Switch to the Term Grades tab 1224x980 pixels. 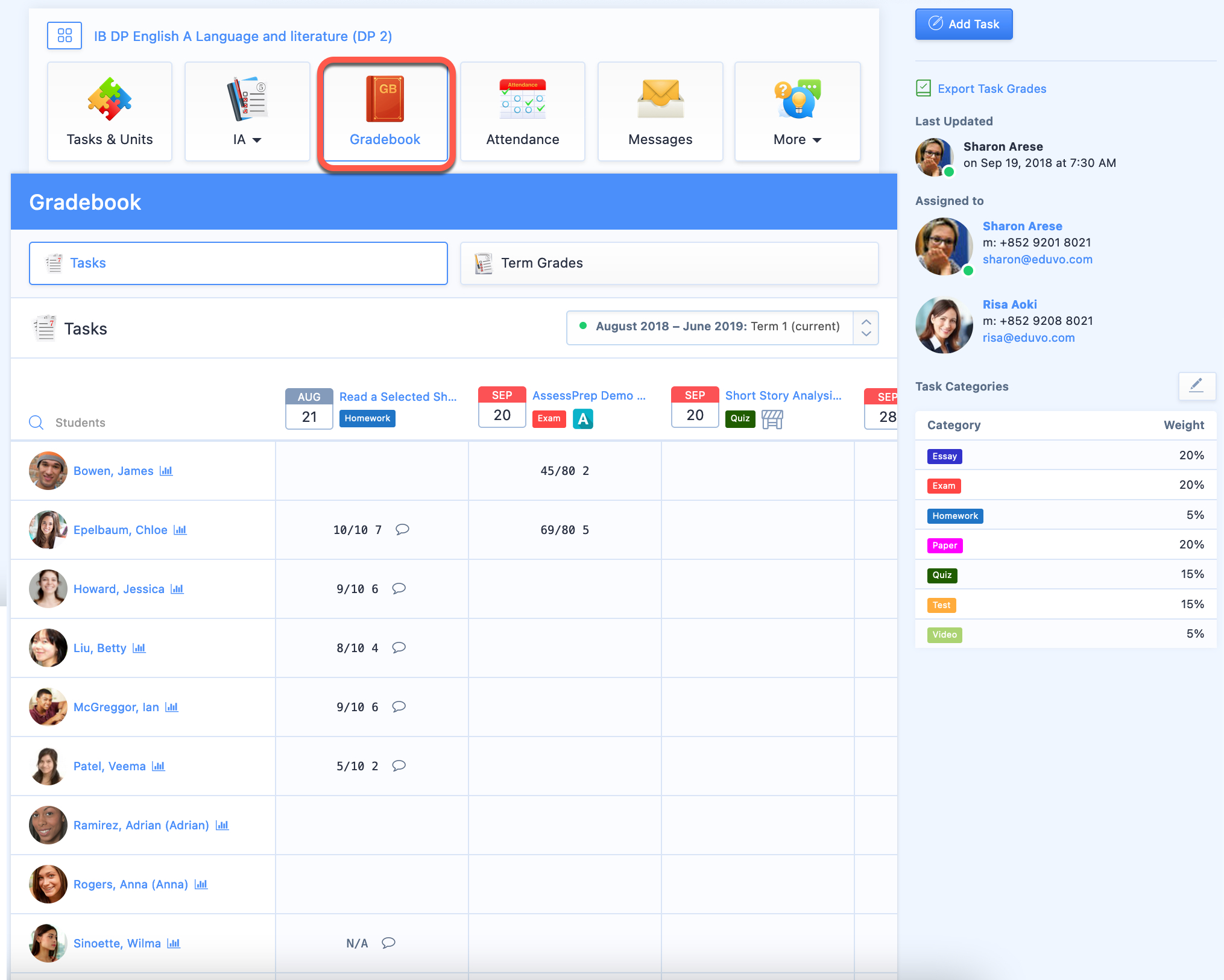pyautogui.click(x=669, y=263)
